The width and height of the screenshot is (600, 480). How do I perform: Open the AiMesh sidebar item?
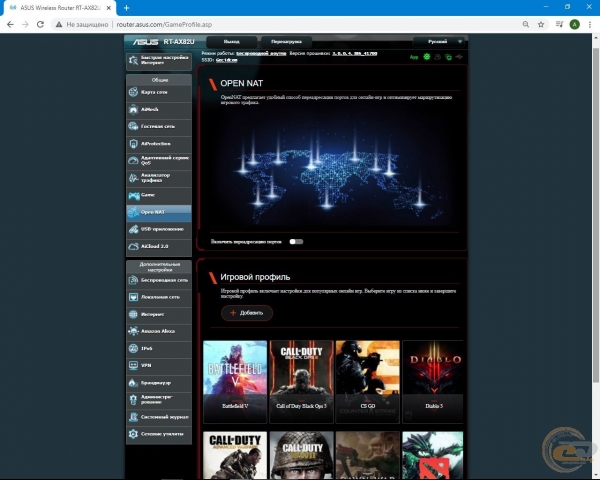click(x=159, y=109)
